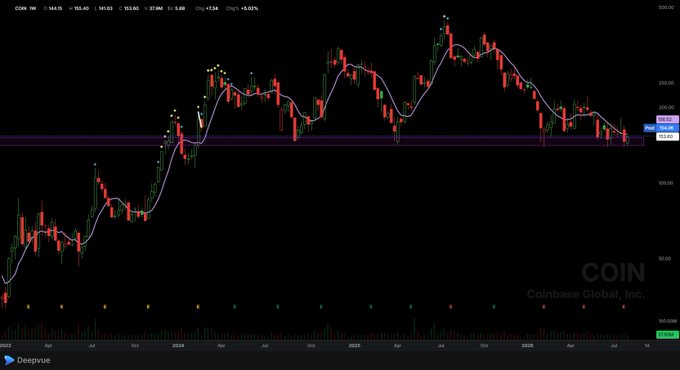The height and width of the screenshot is (370, 680).
Task: Click the green earnings marker after the 2025 label
Action: point(370,307)
